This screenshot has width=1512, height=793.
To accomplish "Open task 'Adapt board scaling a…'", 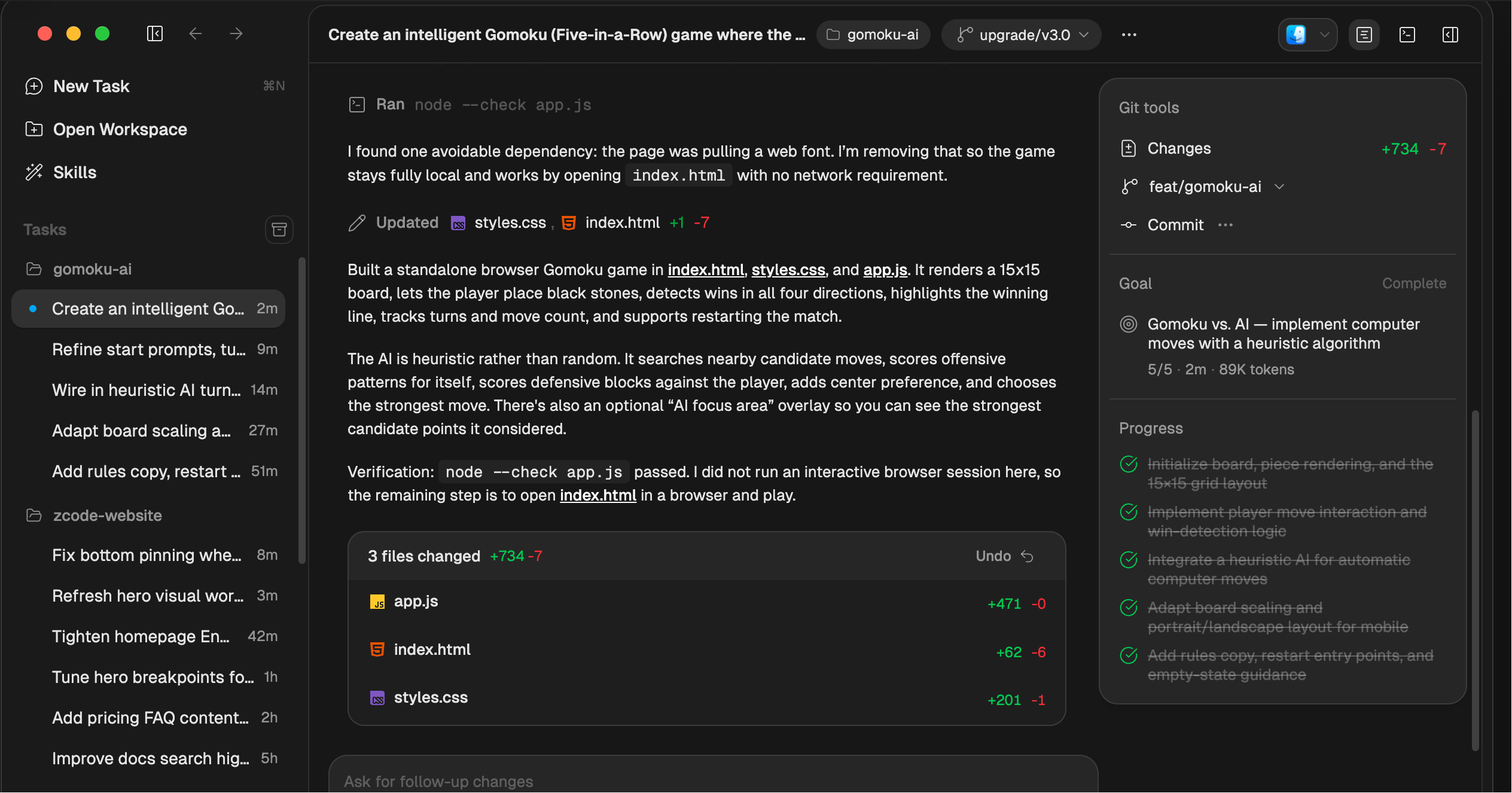I will tap(148, 431).
